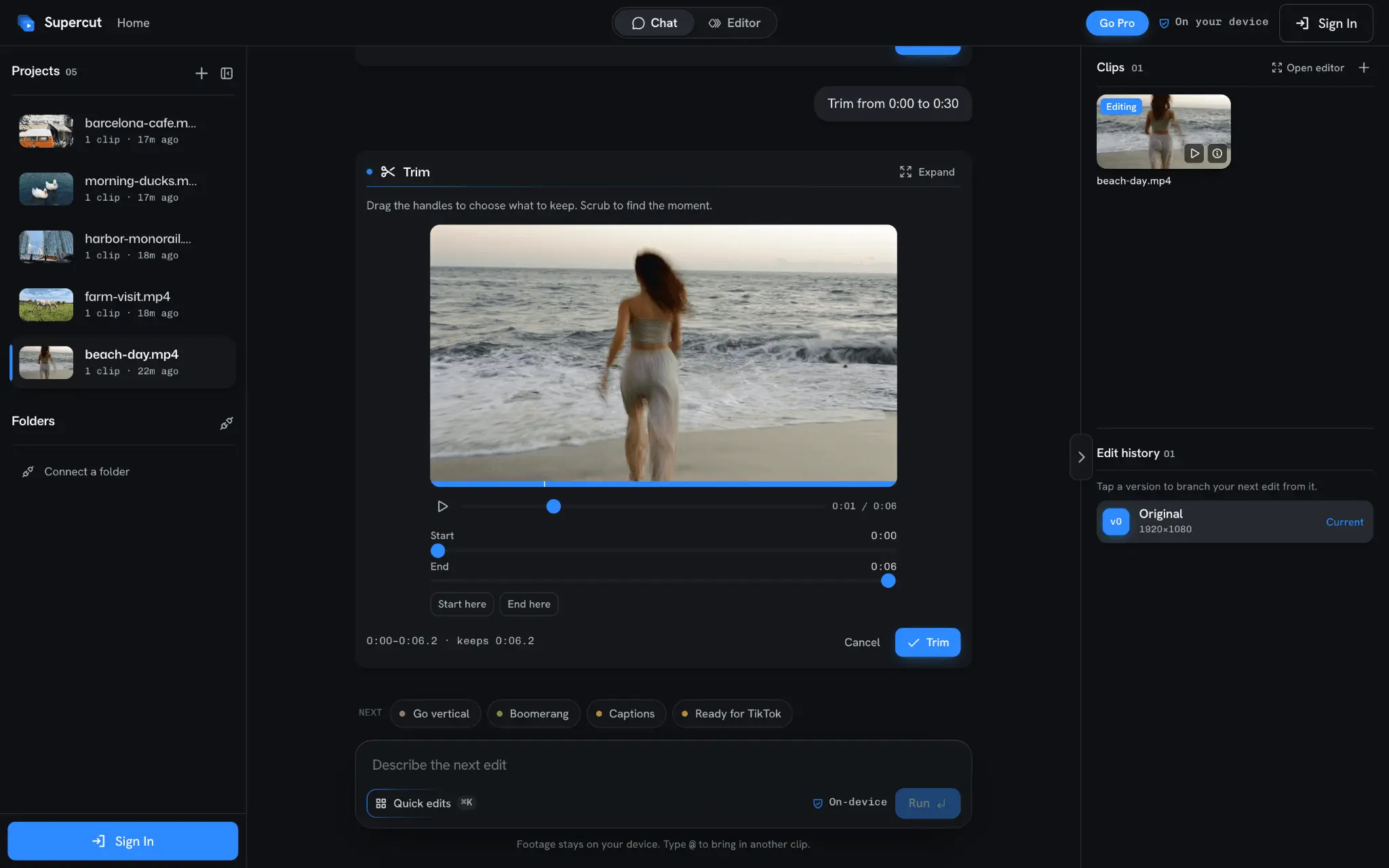
Task: Click the playback scrubber handle
Action: (553, 507)
